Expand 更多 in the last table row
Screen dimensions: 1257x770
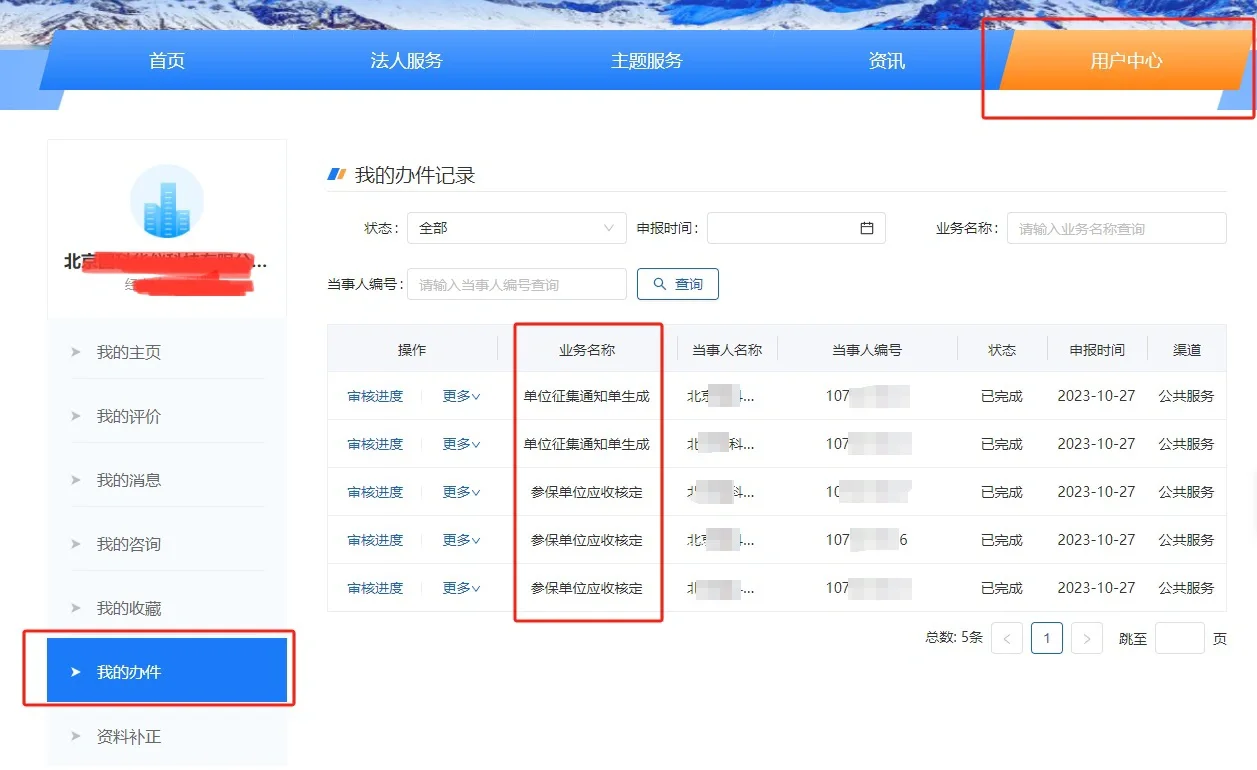(x=461, y=588)
